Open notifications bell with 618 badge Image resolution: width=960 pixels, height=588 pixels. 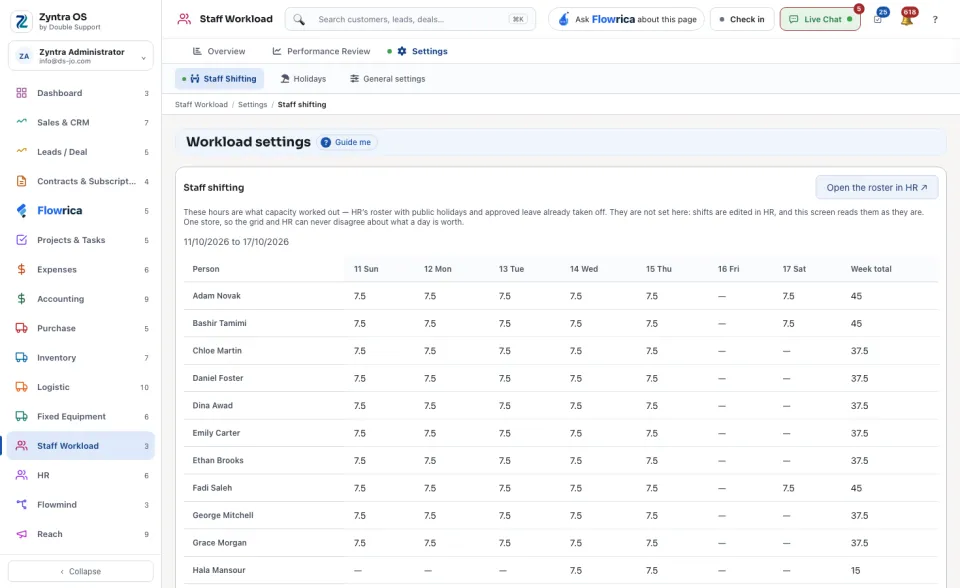tap(907, 18)
